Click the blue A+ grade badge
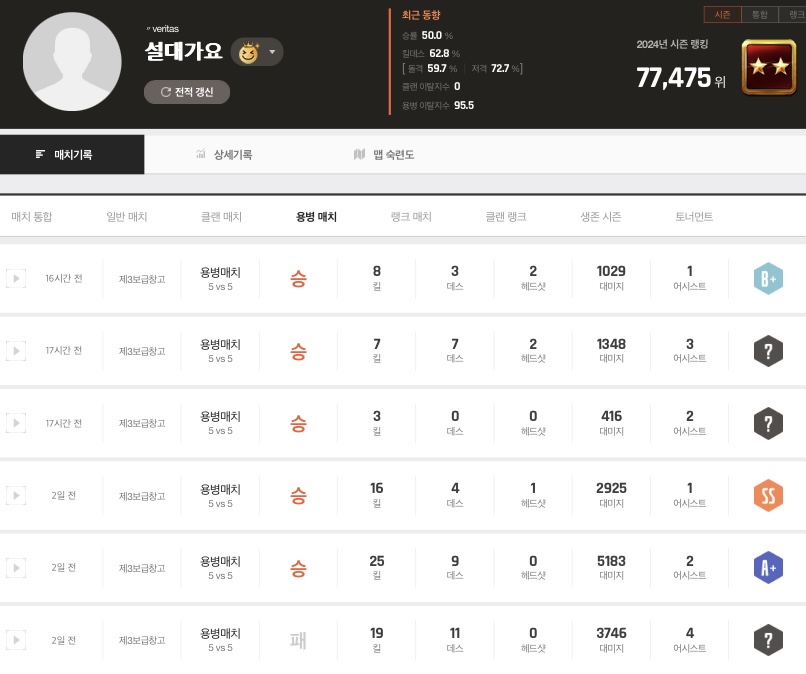 [768, 567]
